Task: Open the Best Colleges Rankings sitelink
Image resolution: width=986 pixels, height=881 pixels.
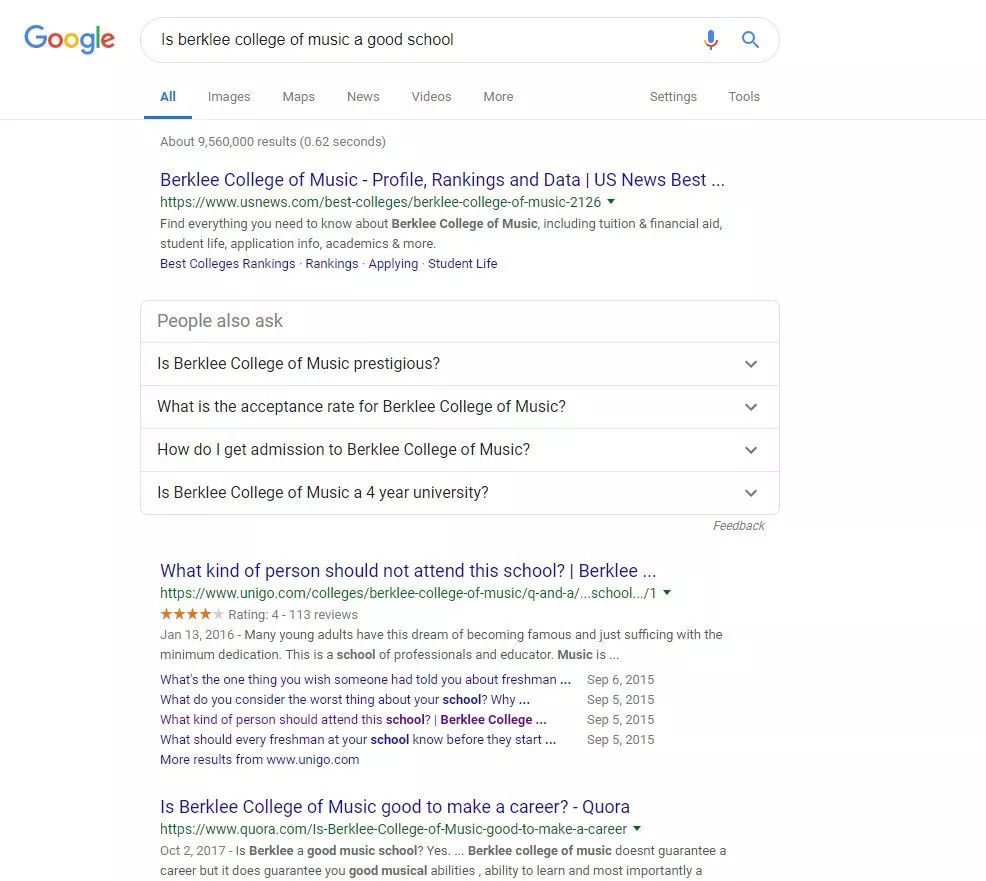Action: pyautogui.click(x=228, y=263)
